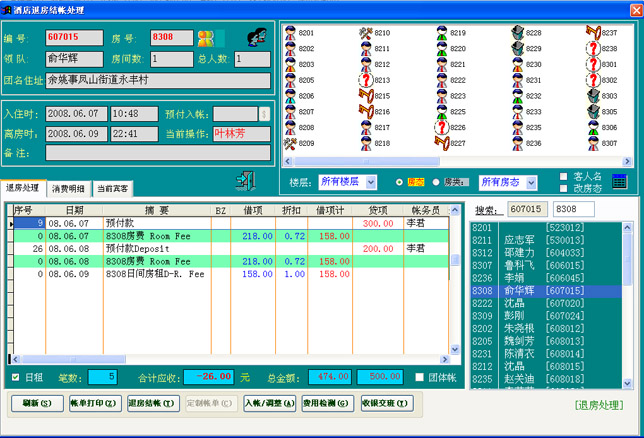Select room 8213 question mark icon

(366, 80)
